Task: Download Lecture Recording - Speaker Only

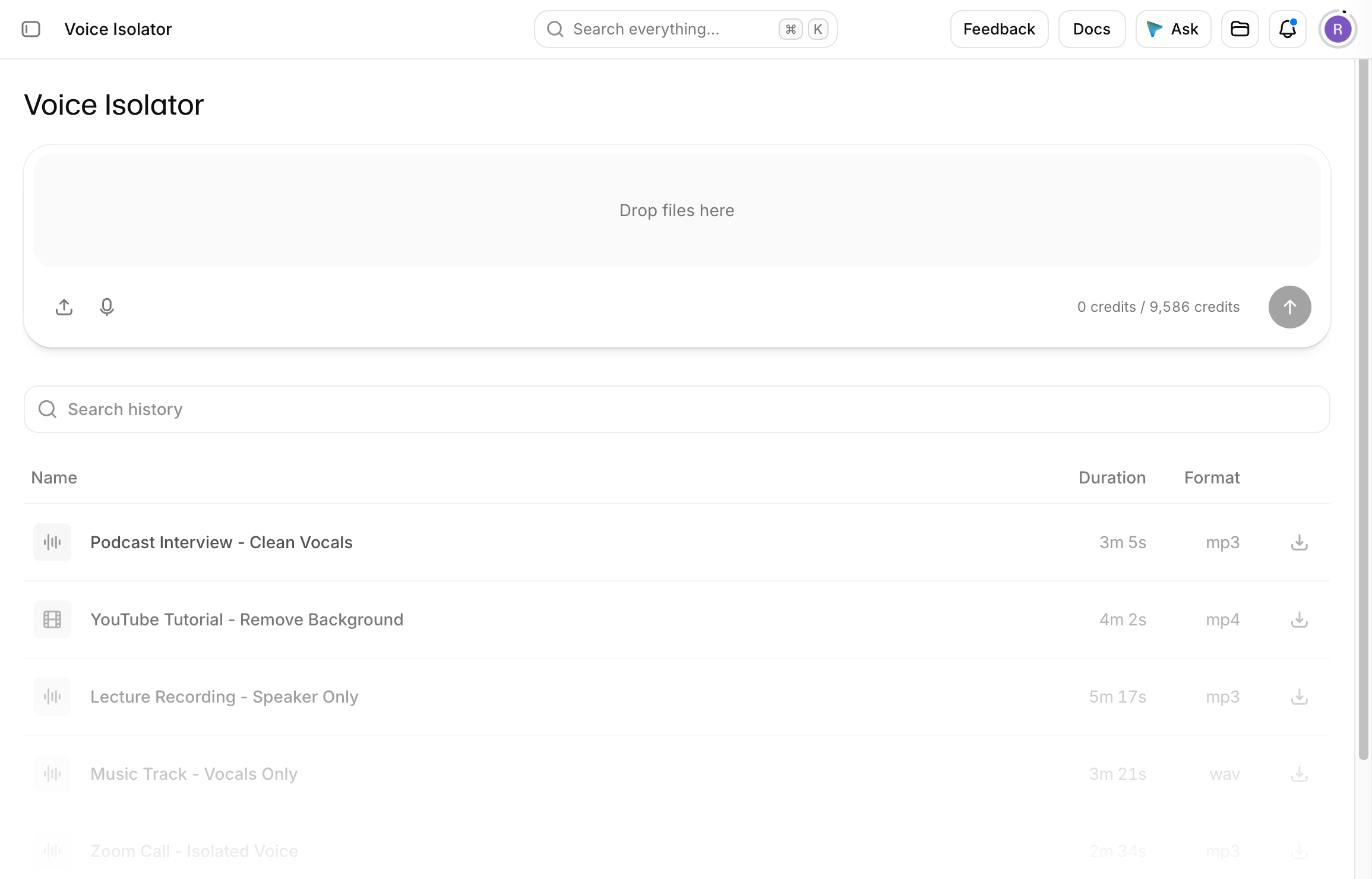Action: tap(1299, 696)
